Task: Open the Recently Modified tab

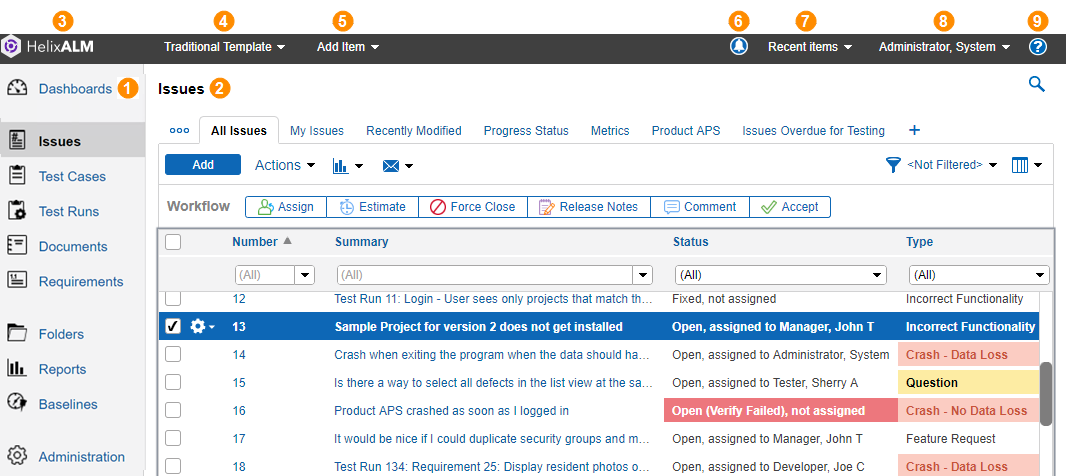Action: tap(413, 131)
